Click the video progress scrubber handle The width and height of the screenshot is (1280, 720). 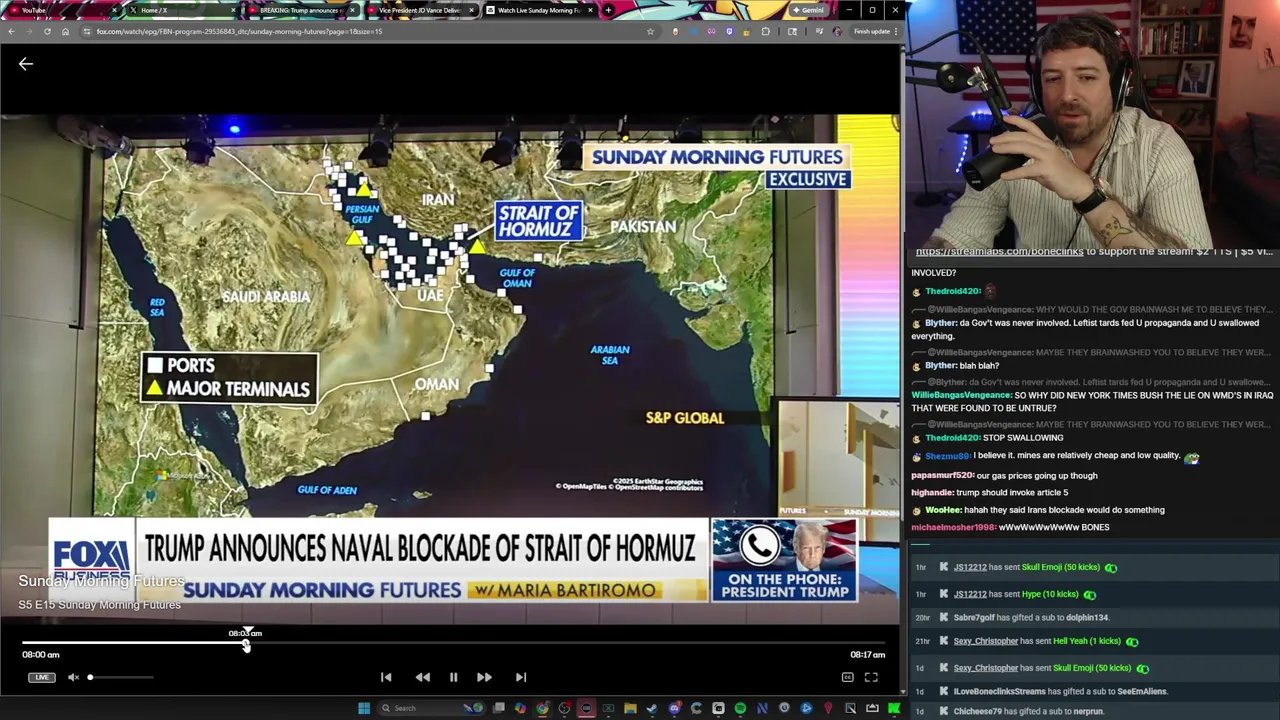pos(246,645)
